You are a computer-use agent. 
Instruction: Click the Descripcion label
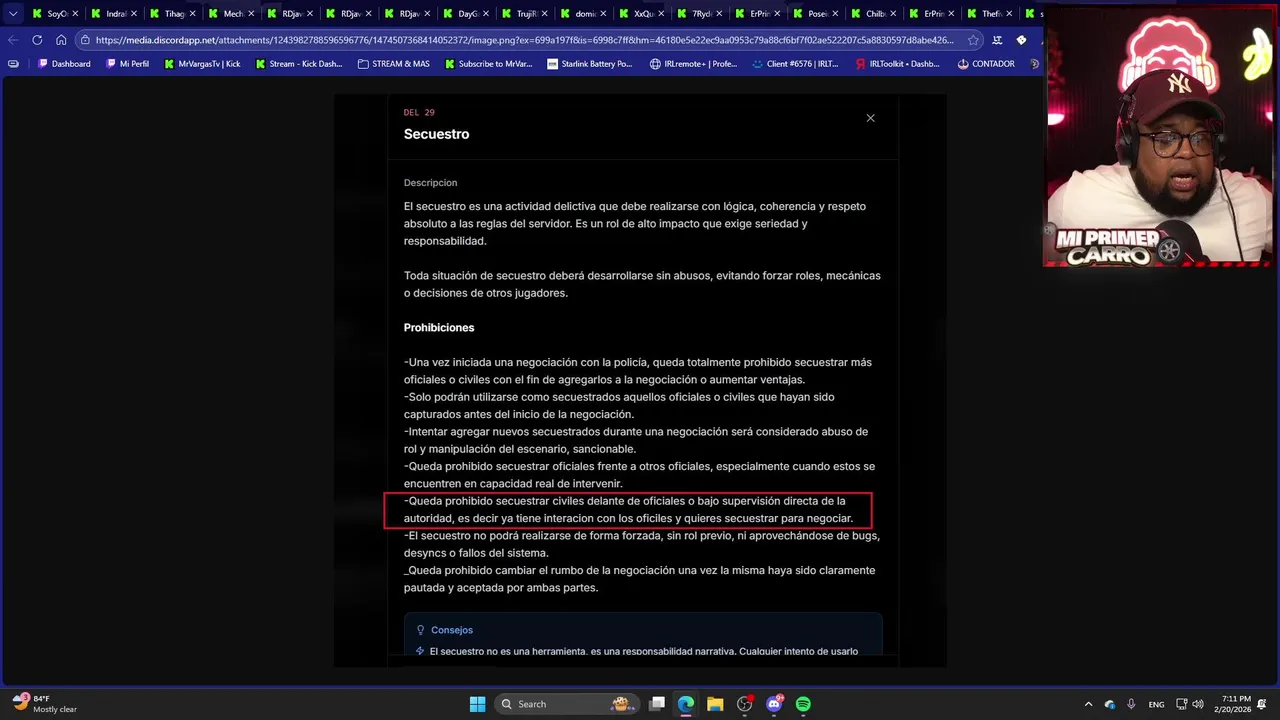click(x=430, y=183)
